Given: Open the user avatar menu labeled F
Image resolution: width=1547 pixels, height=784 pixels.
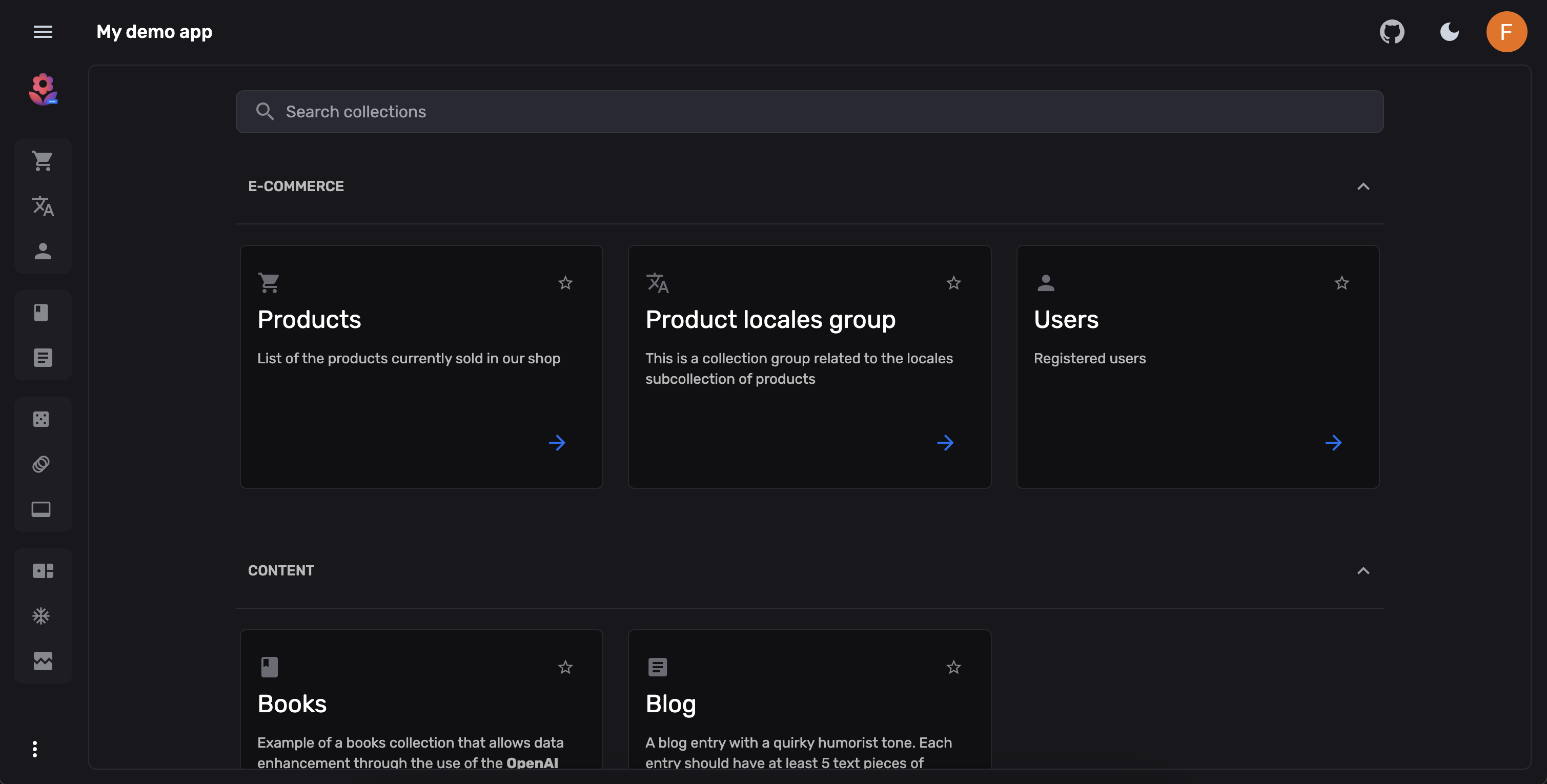Looking at the screenshot, I should tap(1507, 31).
